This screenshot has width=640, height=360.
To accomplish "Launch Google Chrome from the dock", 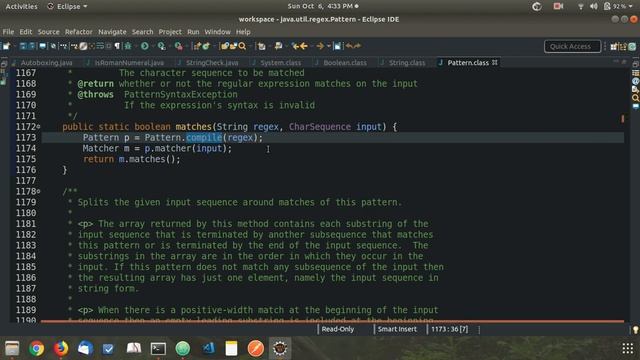I will (36, 349).
